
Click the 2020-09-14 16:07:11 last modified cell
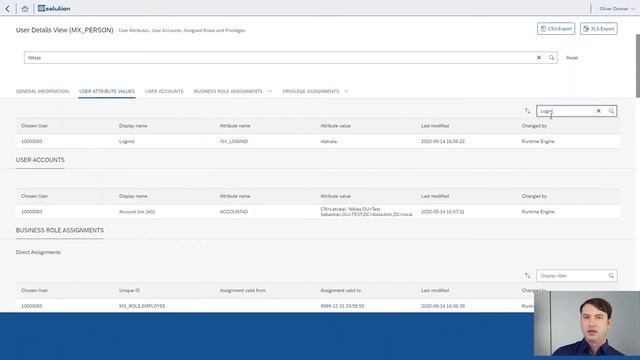[443, 212]
